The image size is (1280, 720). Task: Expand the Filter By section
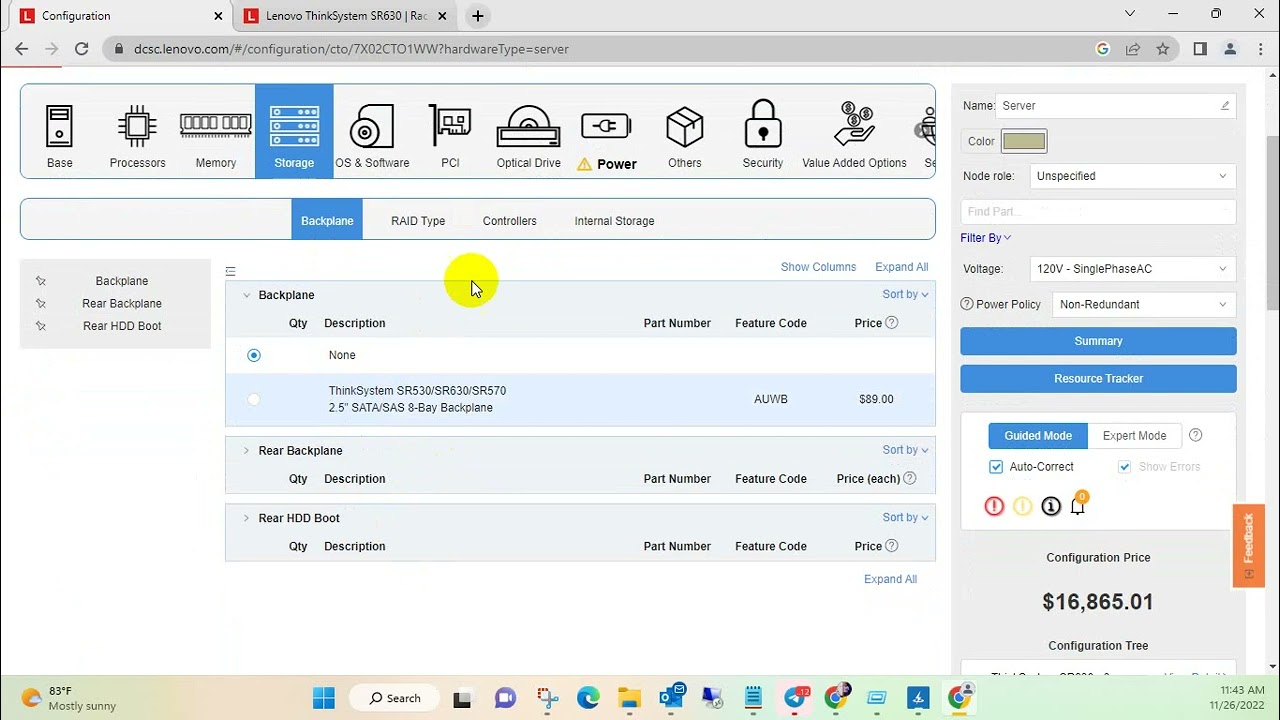pyautogui.click(x=986, y=238)
